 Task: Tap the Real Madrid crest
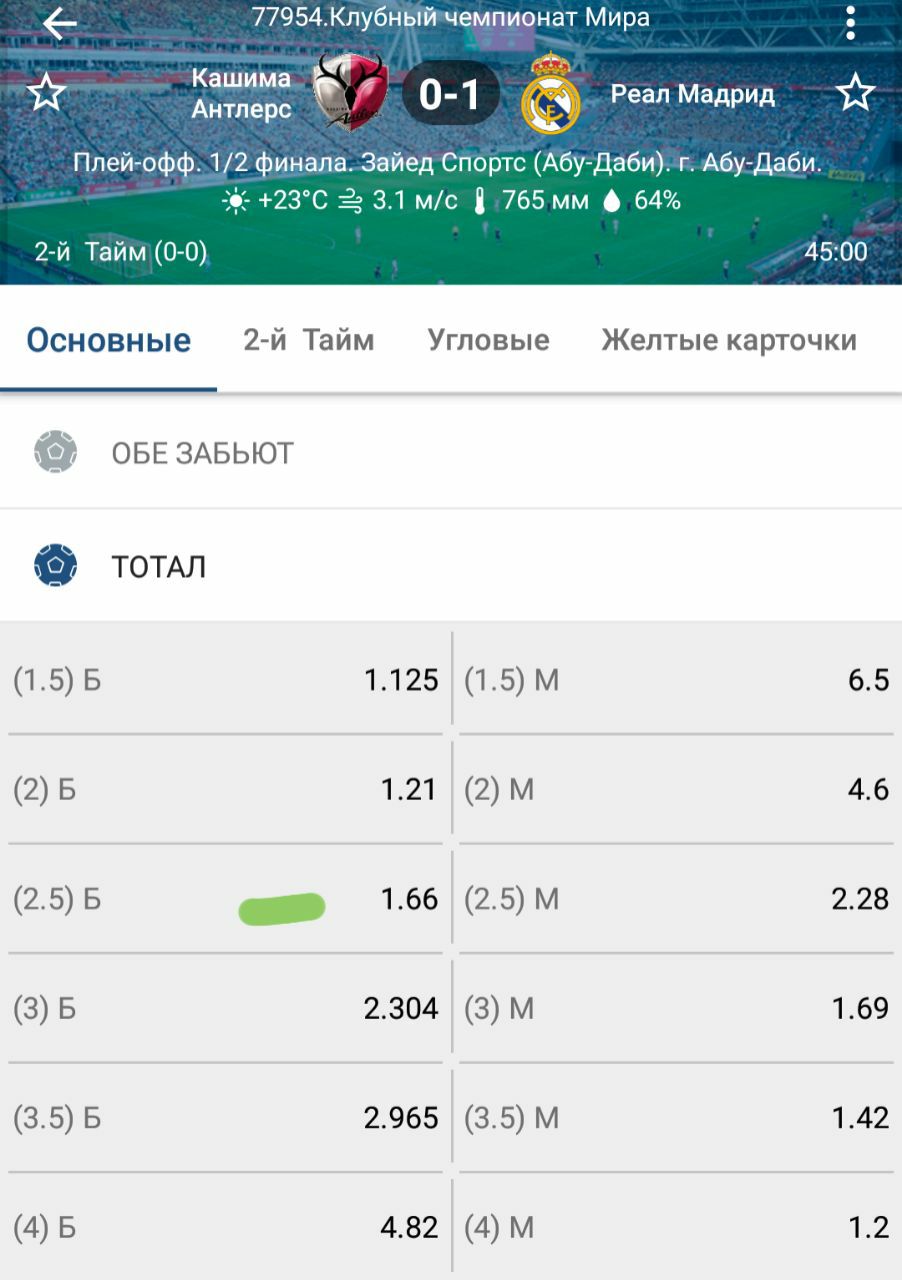pyautogui.click(x=551, y=94)
